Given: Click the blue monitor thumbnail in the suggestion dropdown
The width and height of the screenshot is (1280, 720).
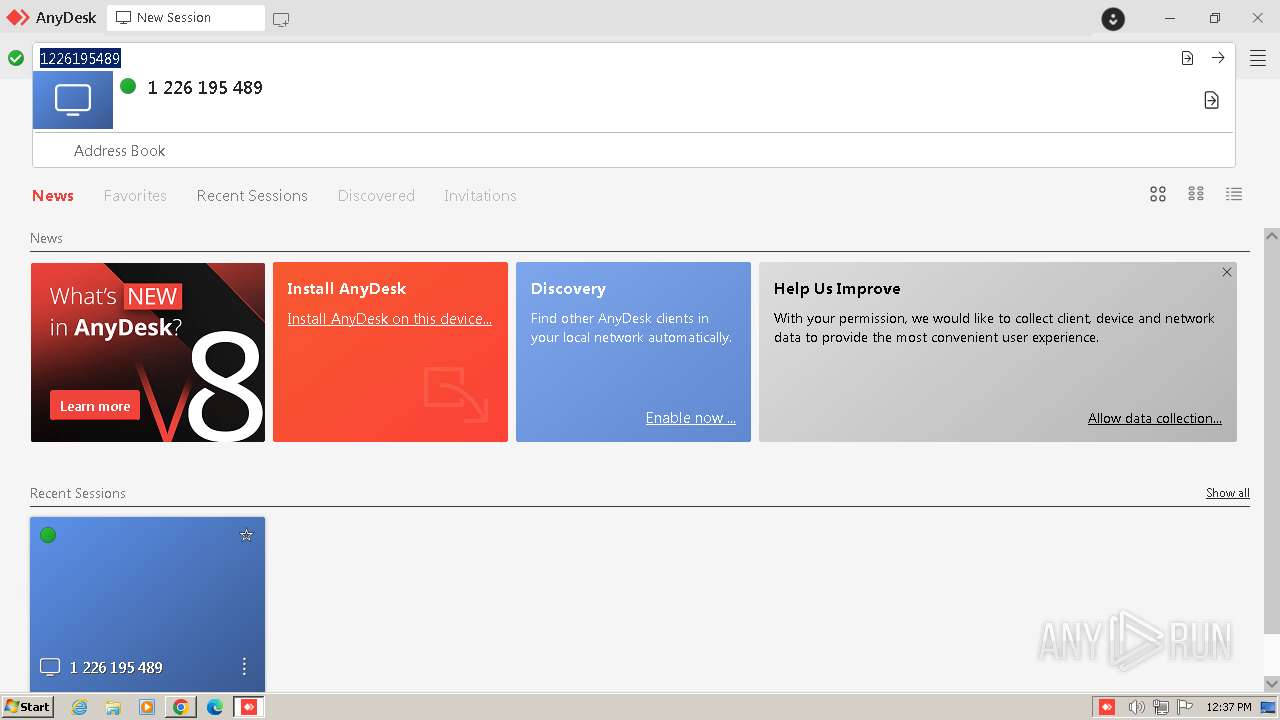Looking at the screenshot, I should (73, 100).
